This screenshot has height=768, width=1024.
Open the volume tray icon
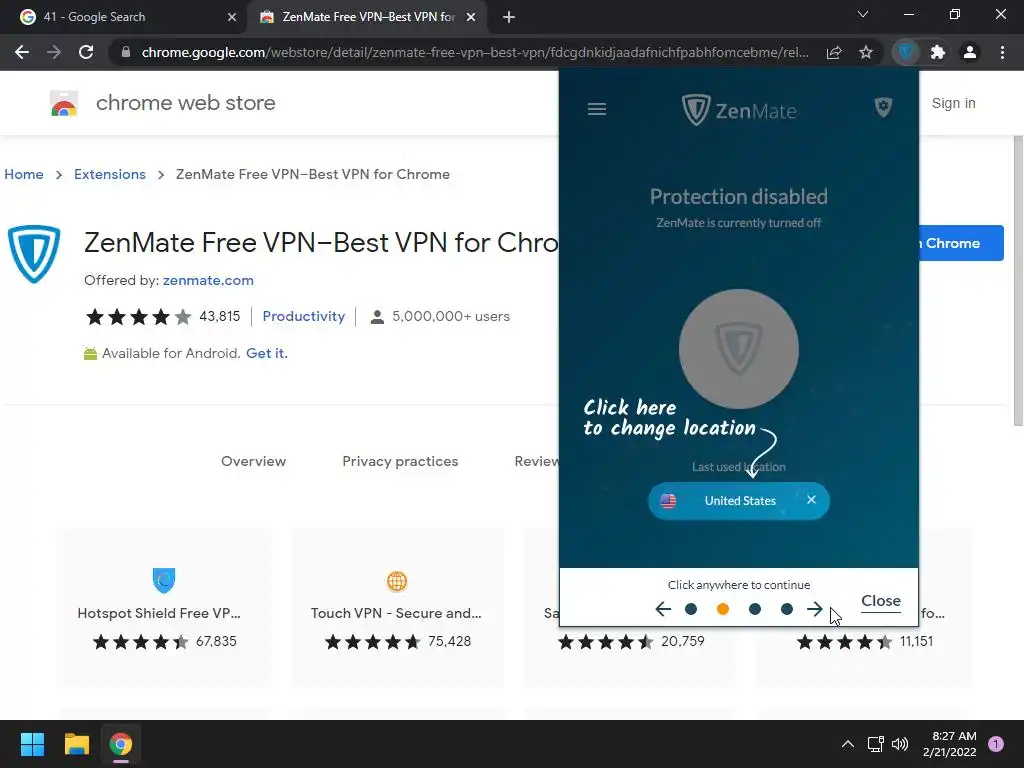[900, 744]
